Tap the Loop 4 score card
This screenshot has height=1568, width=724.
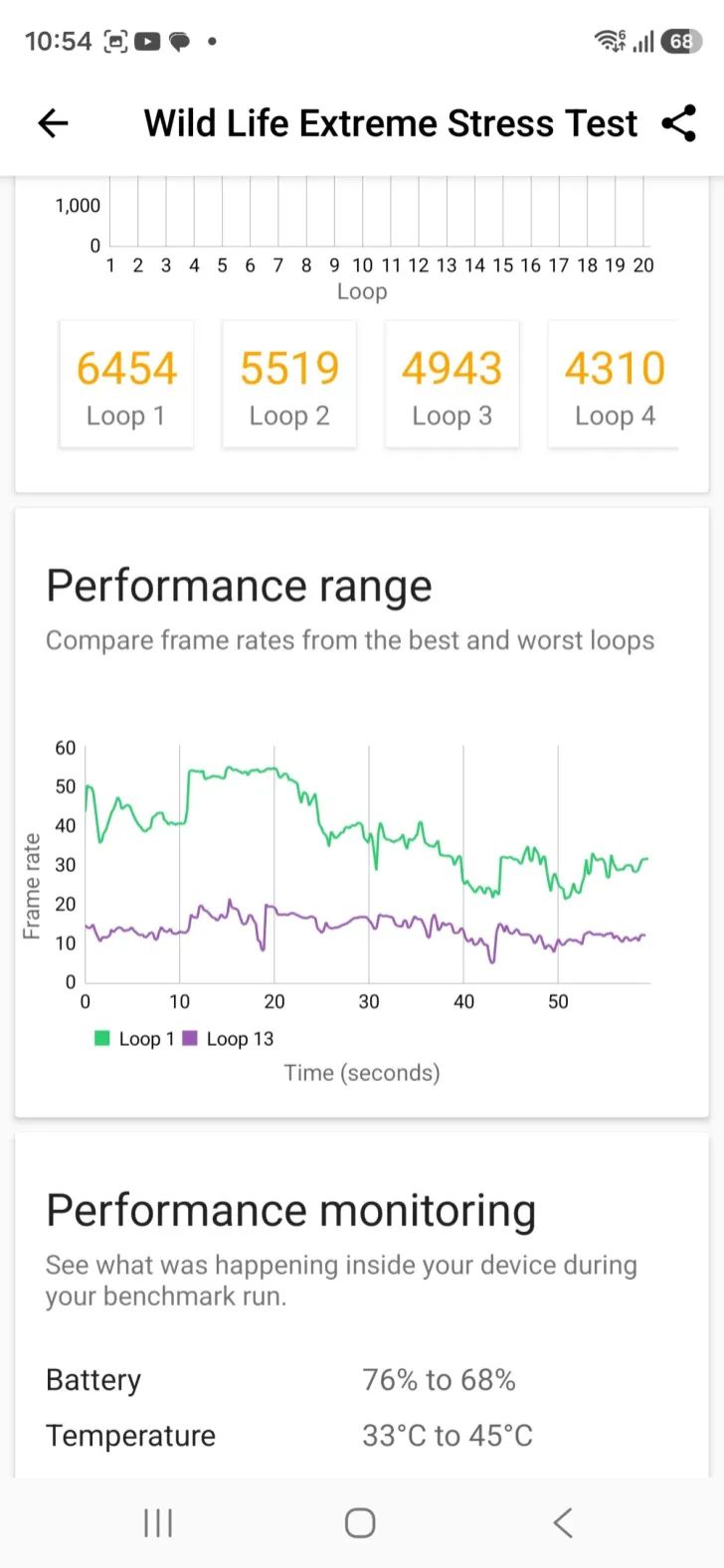click(x=615, y=385)
